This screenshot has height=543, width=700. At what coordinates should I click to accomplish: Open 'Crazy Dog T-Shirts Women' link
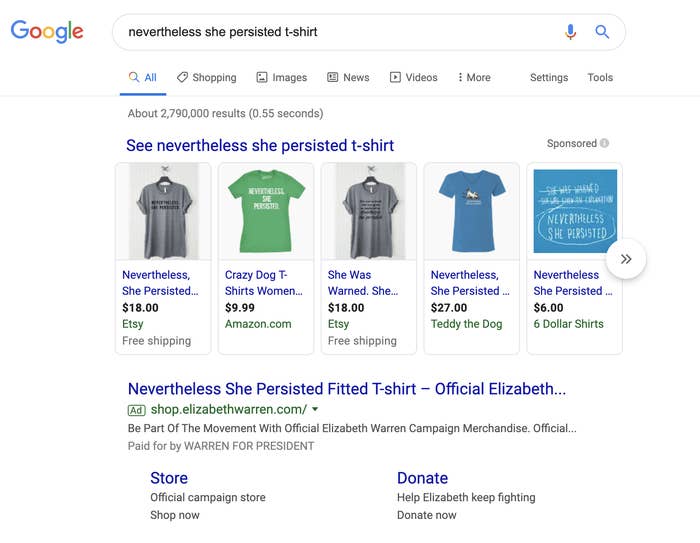coord(264,283)
